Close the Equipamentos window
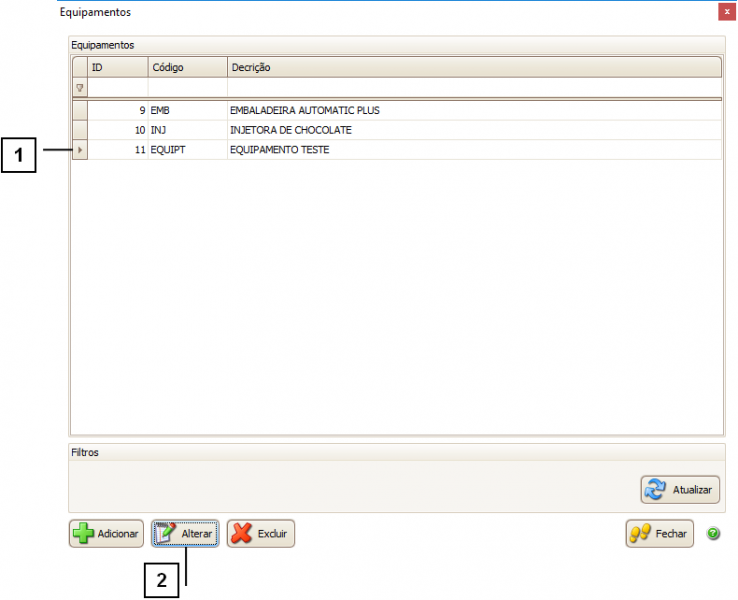 click(x=726, y=12)
